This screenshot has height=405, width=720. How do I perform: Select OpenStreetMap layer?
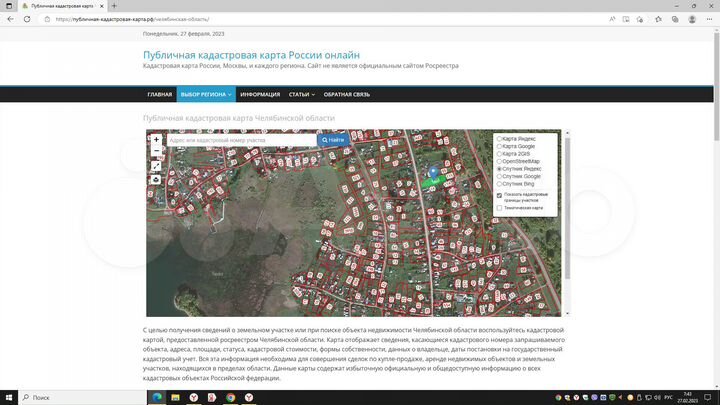click(518, 161)
